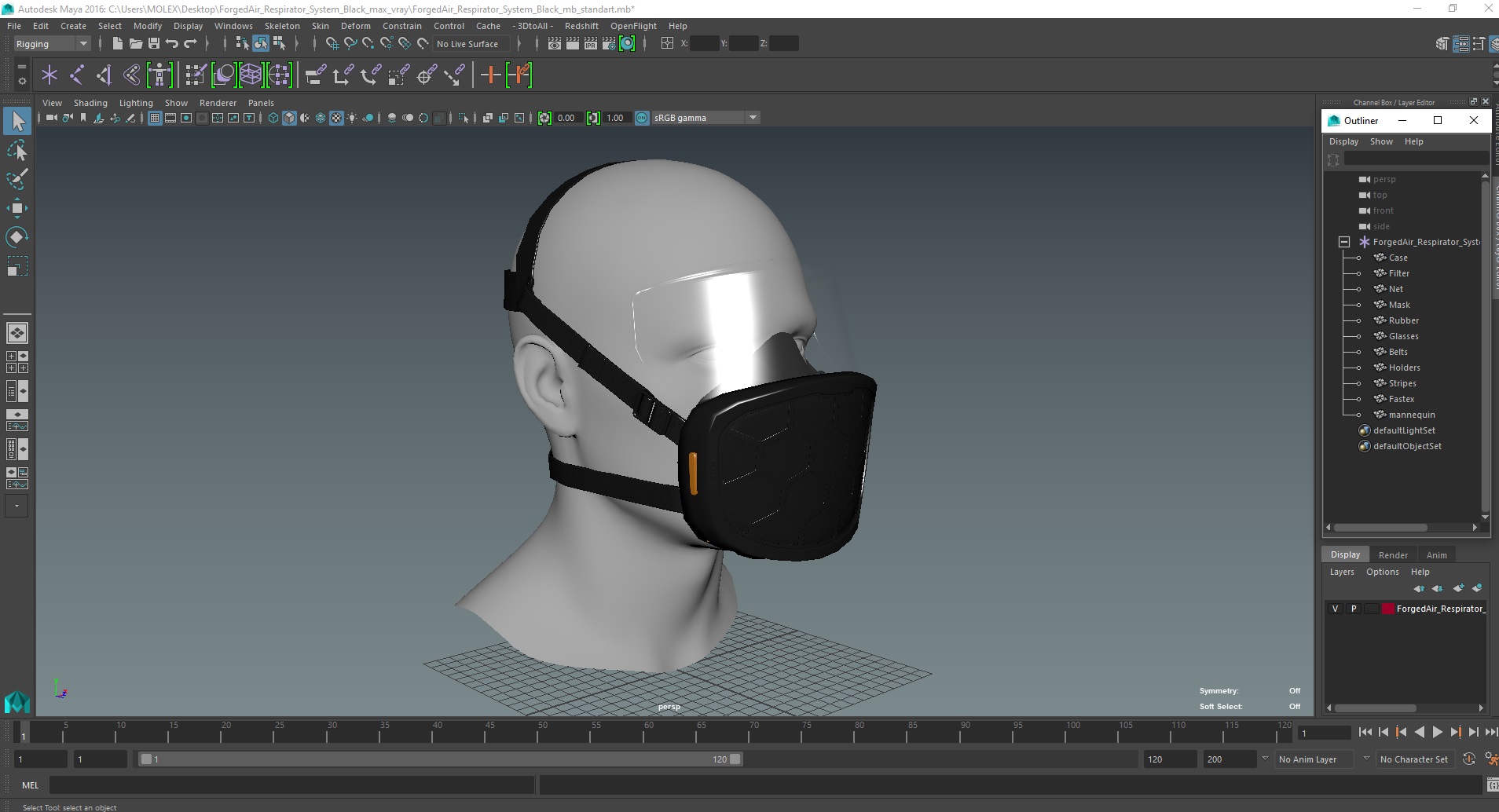This screenshot has width=1499, height=812.
Task: Go to start of playback range
Action: [1365, 732]
